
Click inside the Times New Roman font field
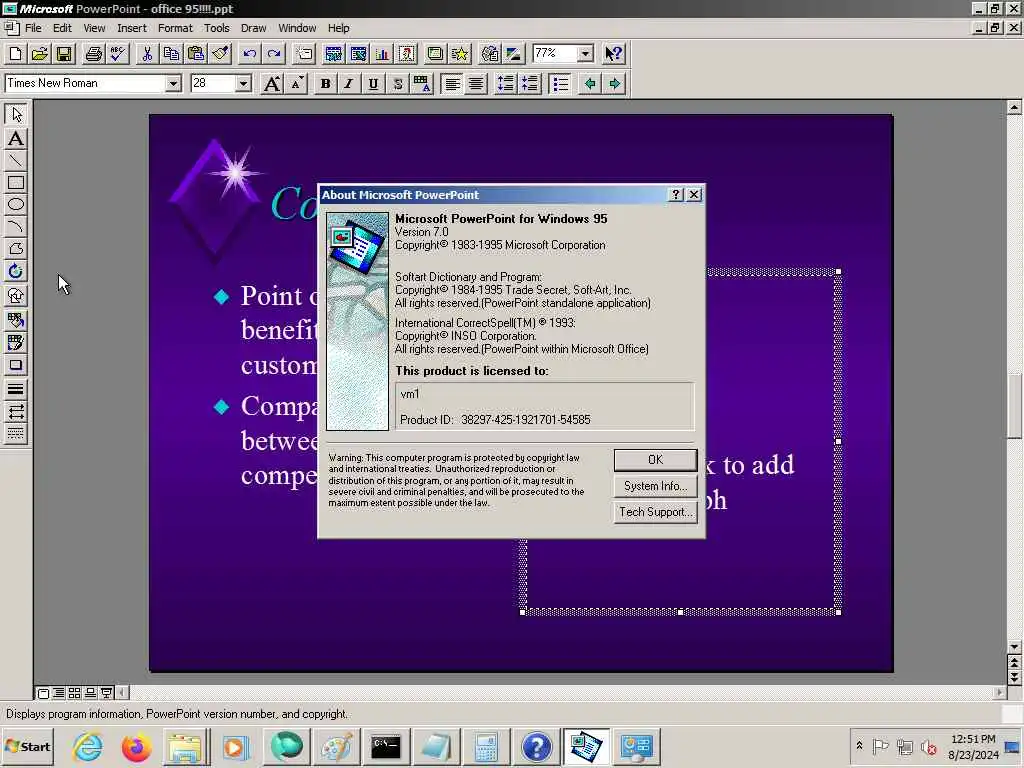[84, 84]
